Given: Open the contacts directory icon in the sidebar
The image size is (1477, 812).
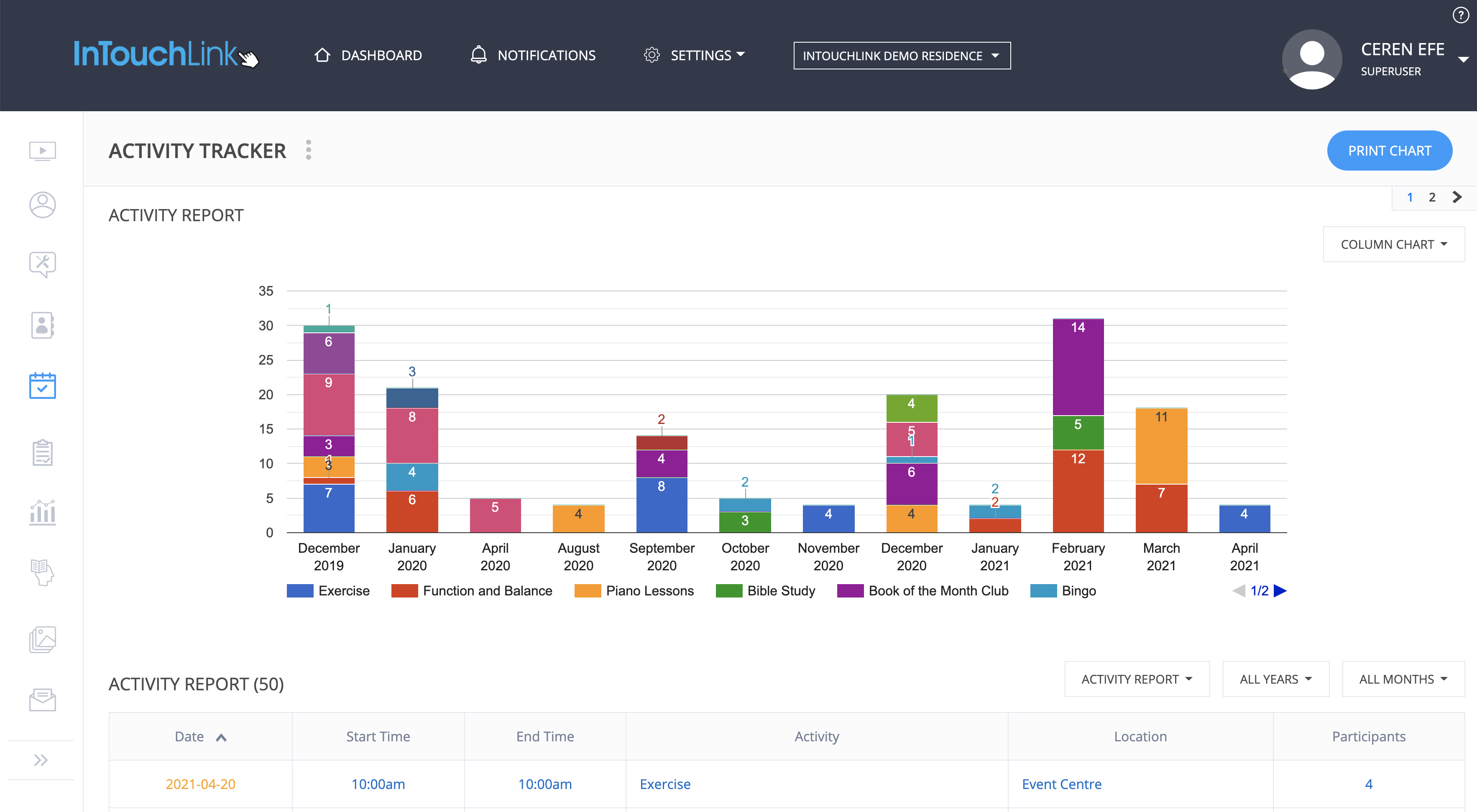Looking at the screenshot, I should 42,326.
